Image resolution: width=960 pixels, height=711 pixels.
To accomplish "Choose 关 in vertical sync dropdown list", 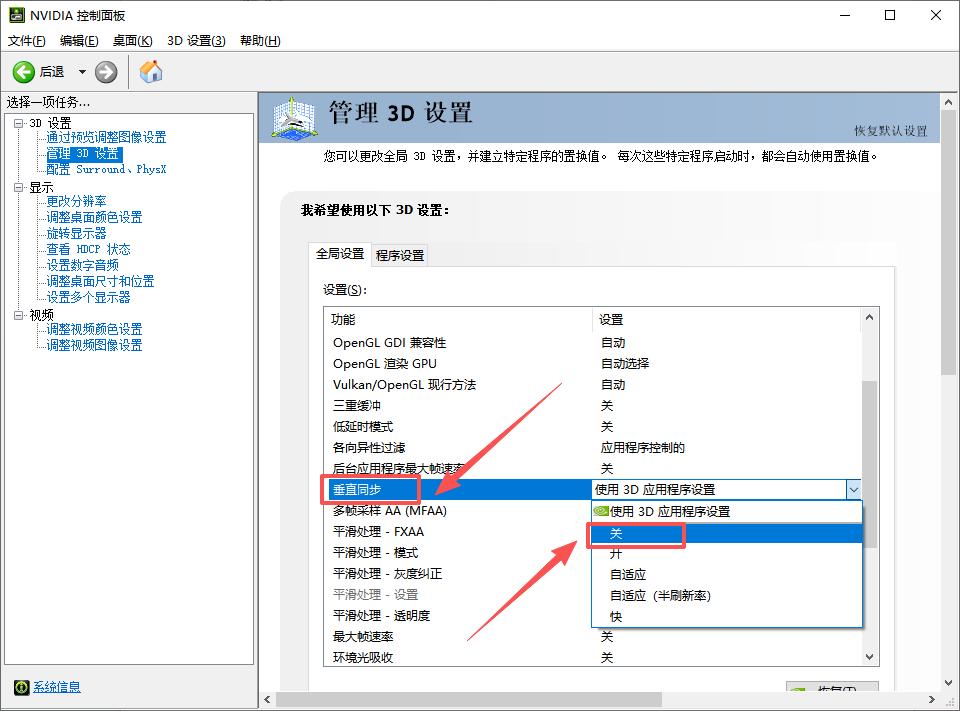I will pyautogui.click(x=727, y=533).
